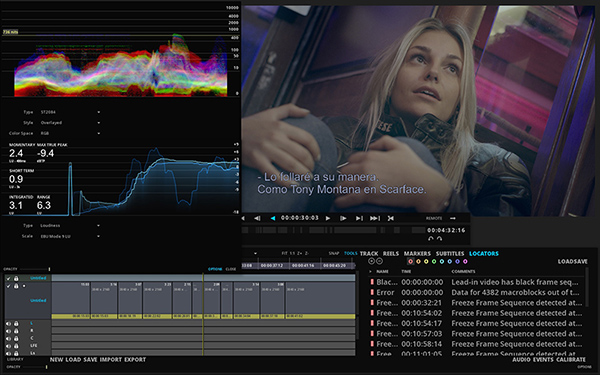The height and width of the screenshot is (375, 600).
Task: Switch to the MARKERS tab
Action: [x=417, y=253]
